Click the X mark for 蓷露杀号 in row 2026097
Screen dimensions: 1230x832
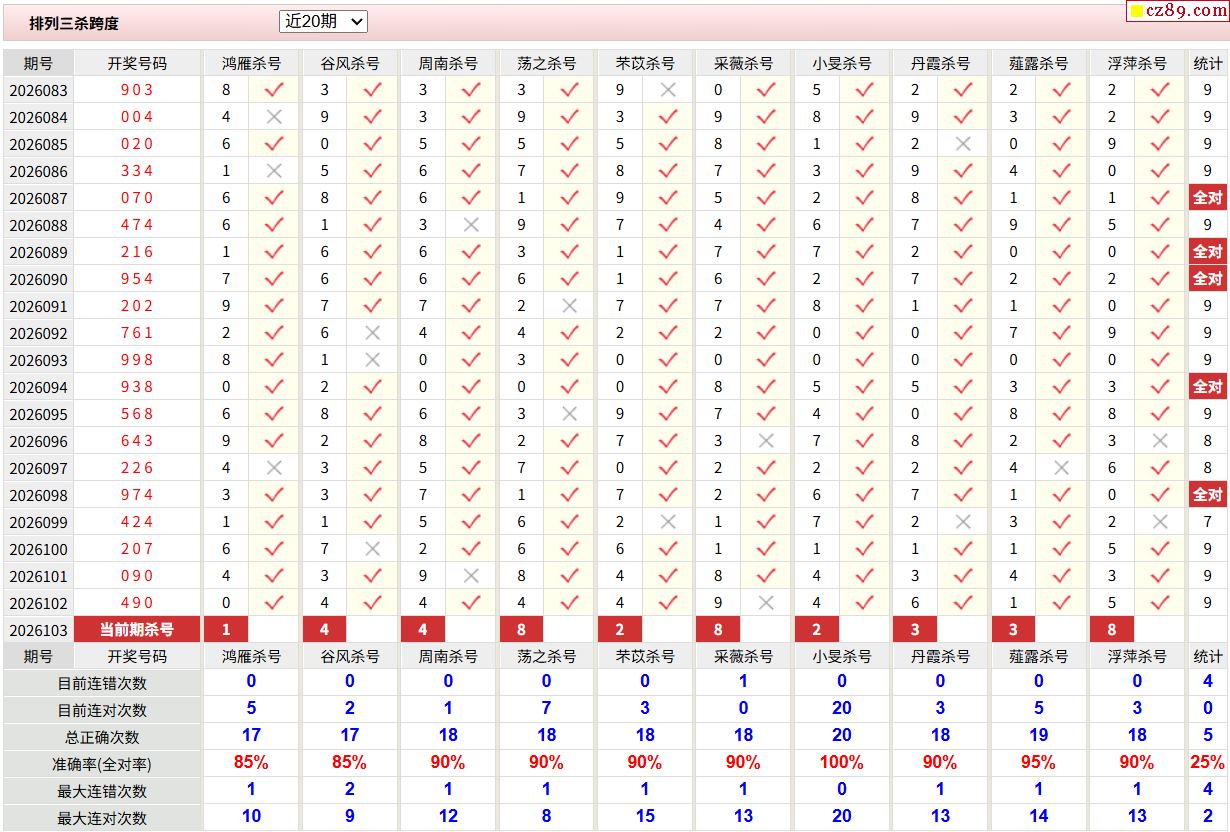click(x=1061, y=468)
